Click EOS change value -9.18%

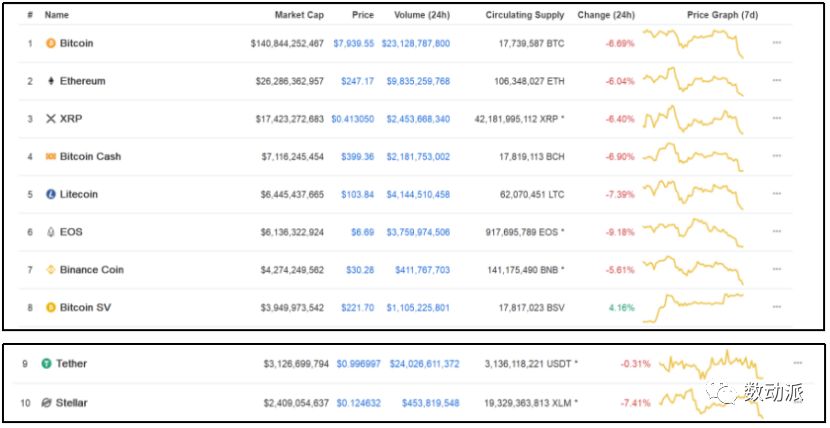click(620, 232)
